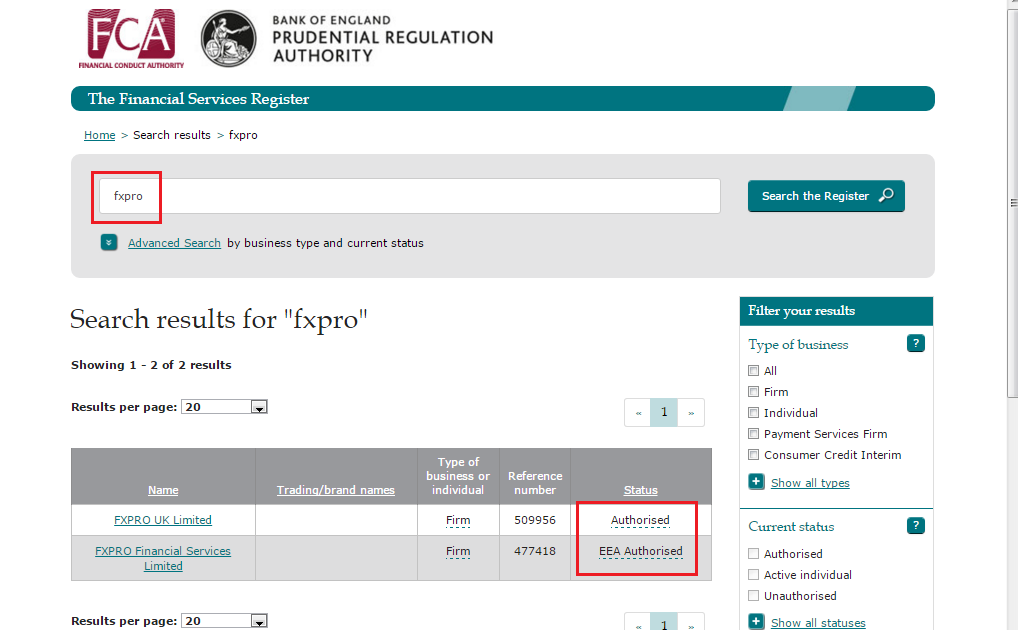
Task: Expand Advanced Search chevron icon
Action: tap(109, 242)
